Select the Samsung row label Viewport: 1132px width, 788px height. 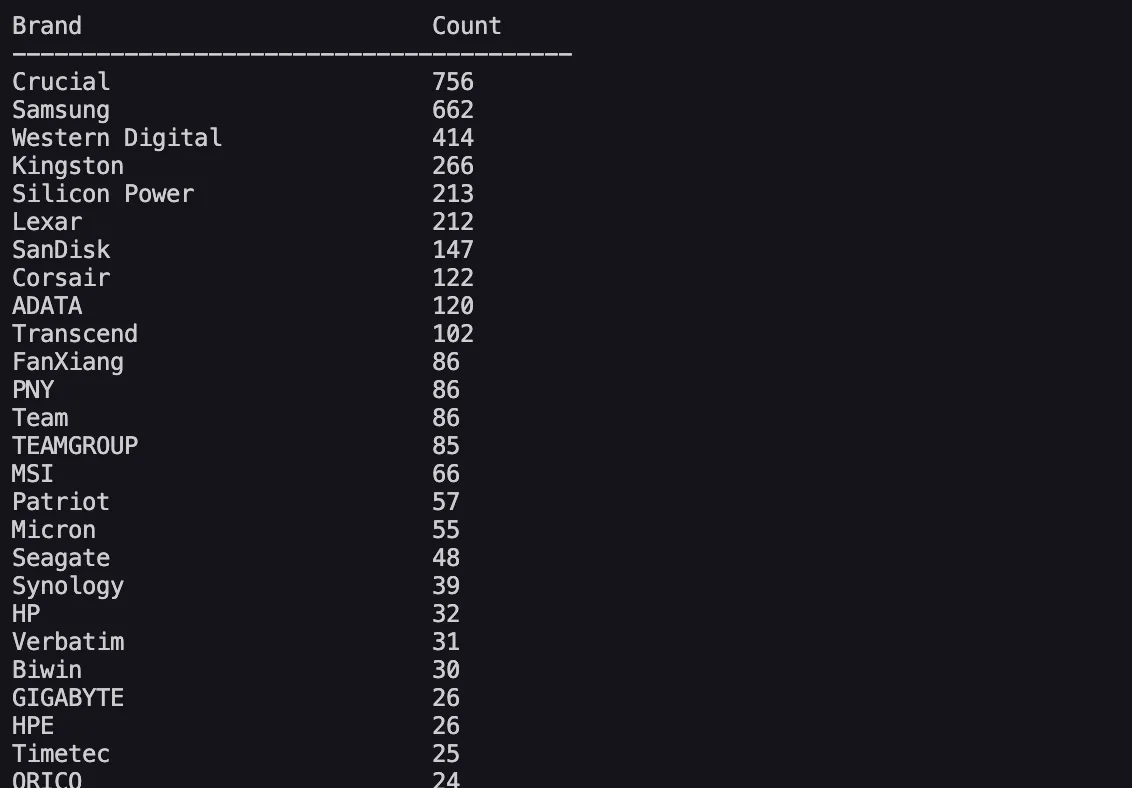[x=61, y=110]
